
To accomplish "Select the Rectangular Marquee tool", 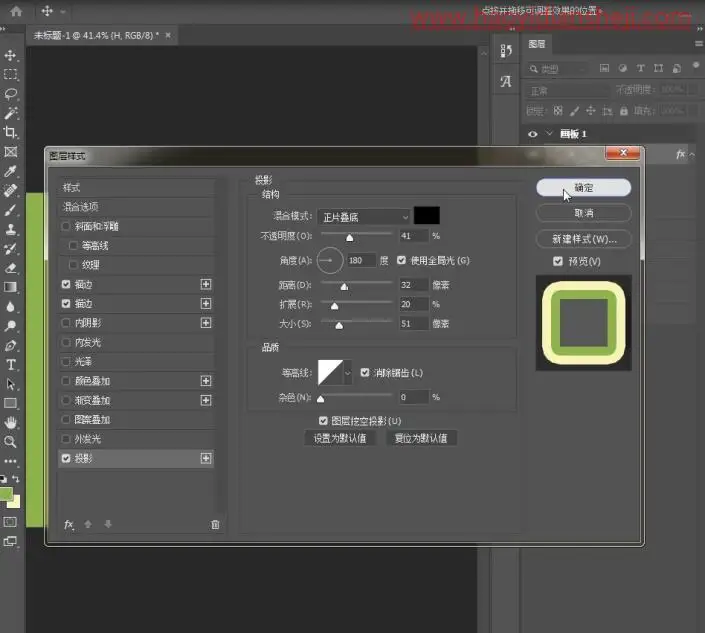I will (x=10, y=75).
